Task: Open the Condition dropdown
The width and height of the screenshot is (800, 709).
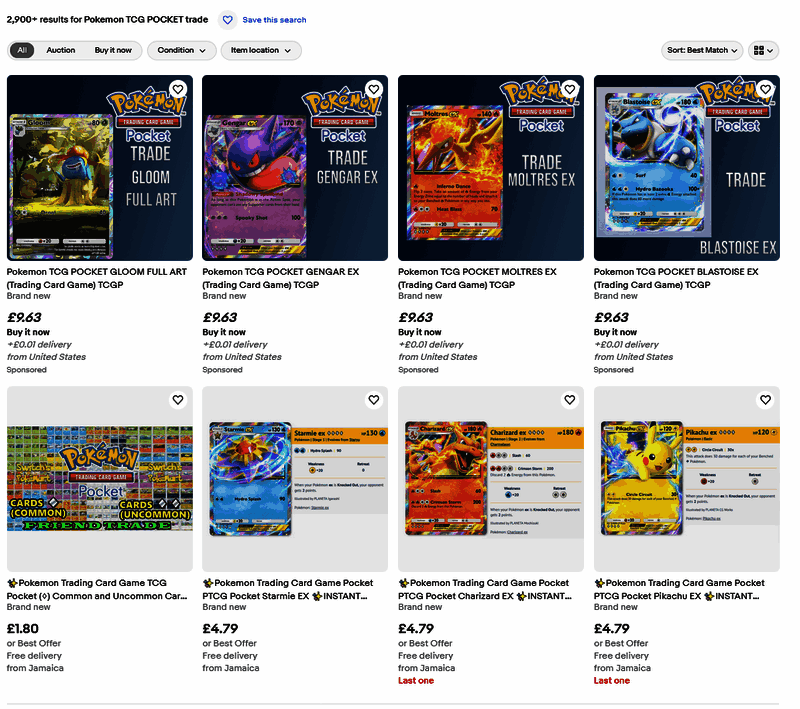Action: point(182,50)
